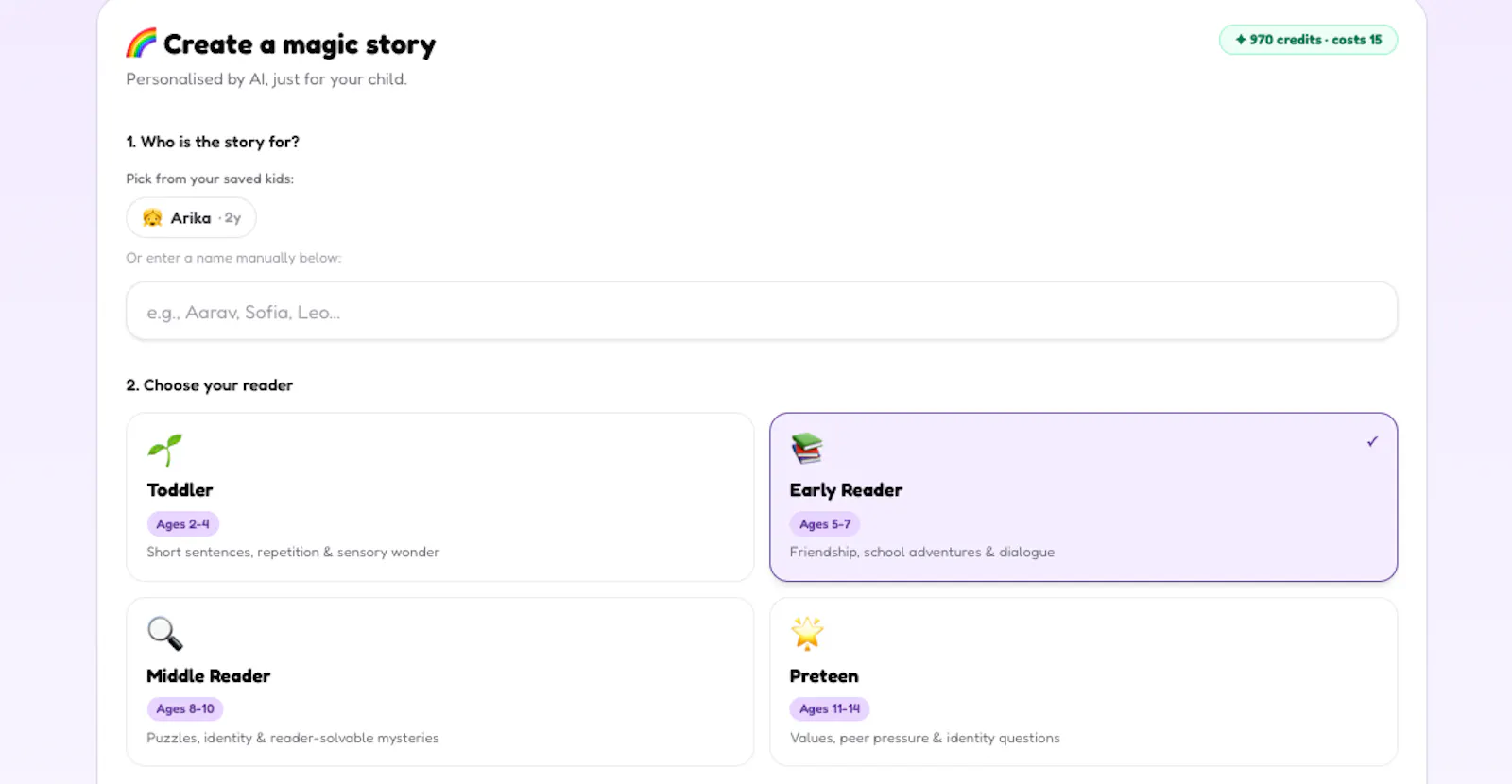Click the Ages 11-14 badge
Screen dimensions: 1512x784
pyautogui.click(x=830, y=708)
